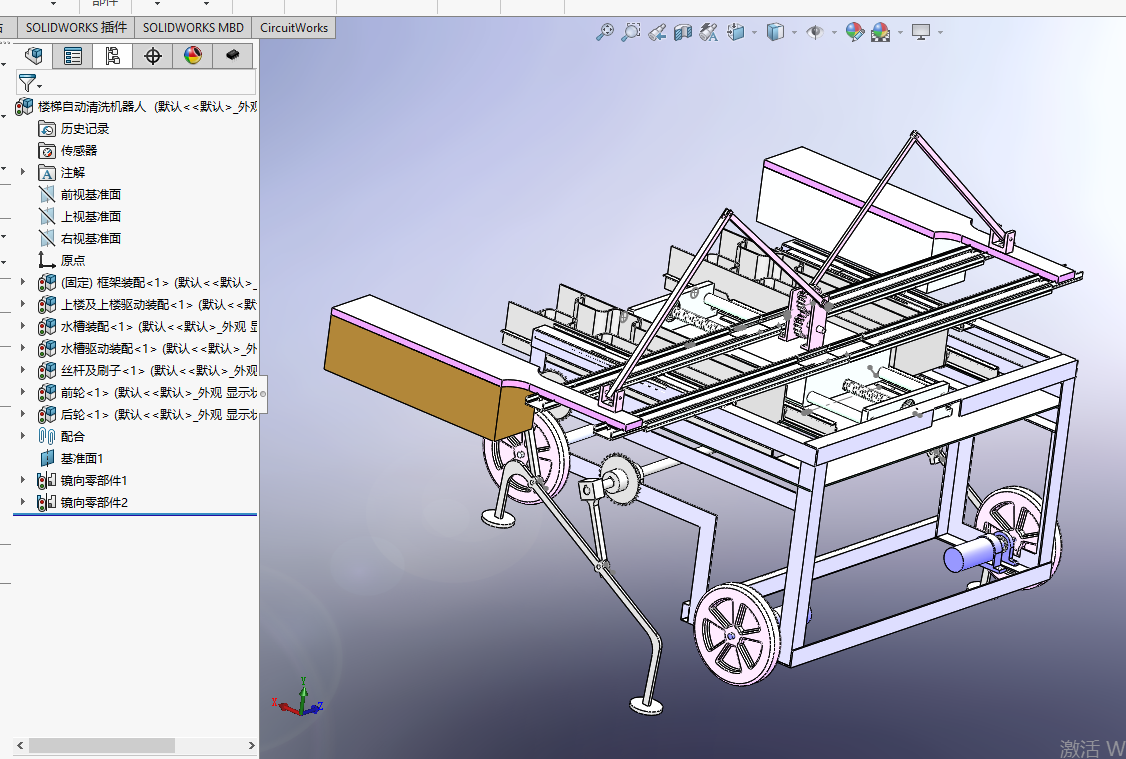The height and width of the screenshot is (759, 1126).
Task: Click Edit Appearance icon
Action: tap(855, 32)
